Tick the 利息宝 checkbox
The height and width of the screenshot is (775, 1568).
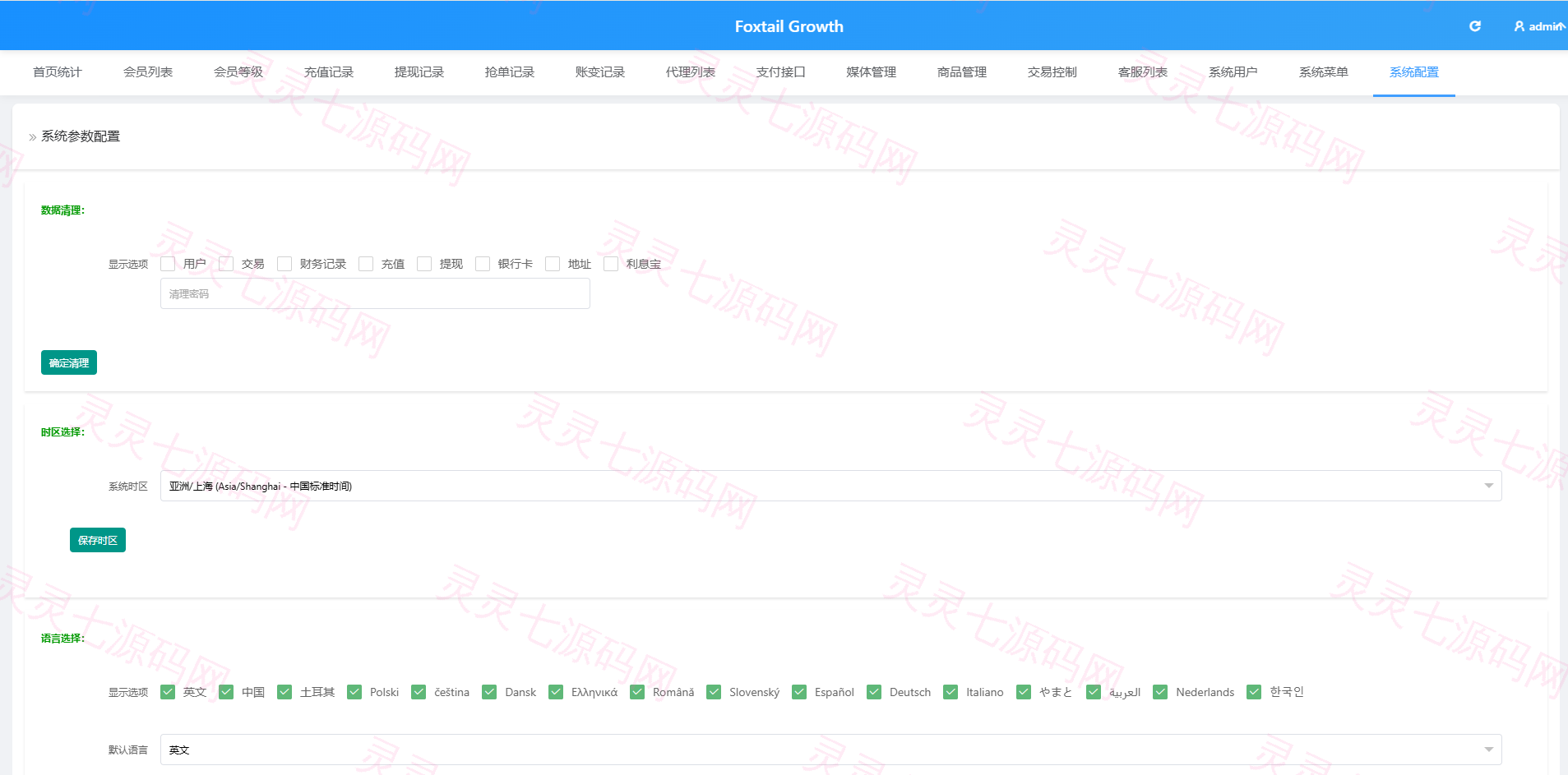[x=611, y=264]
